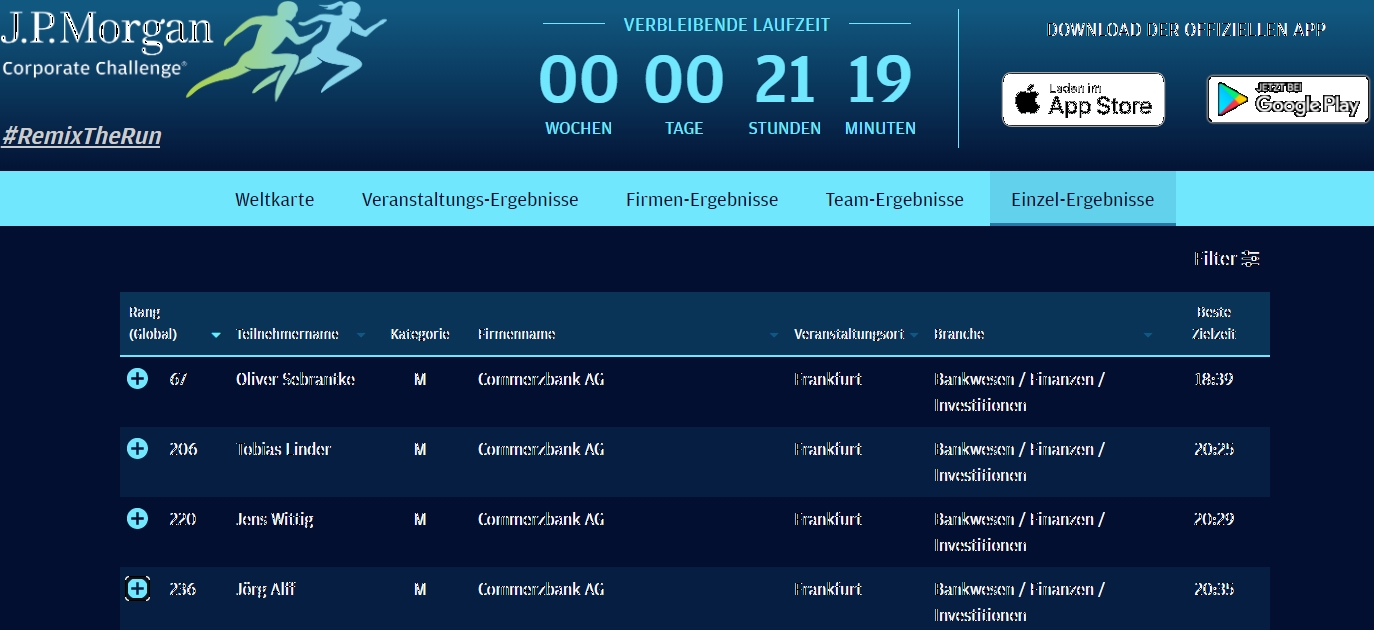Select participant name Jens Wittig
This screenshot has height=630, width=1374.
[x=274, y=519]
